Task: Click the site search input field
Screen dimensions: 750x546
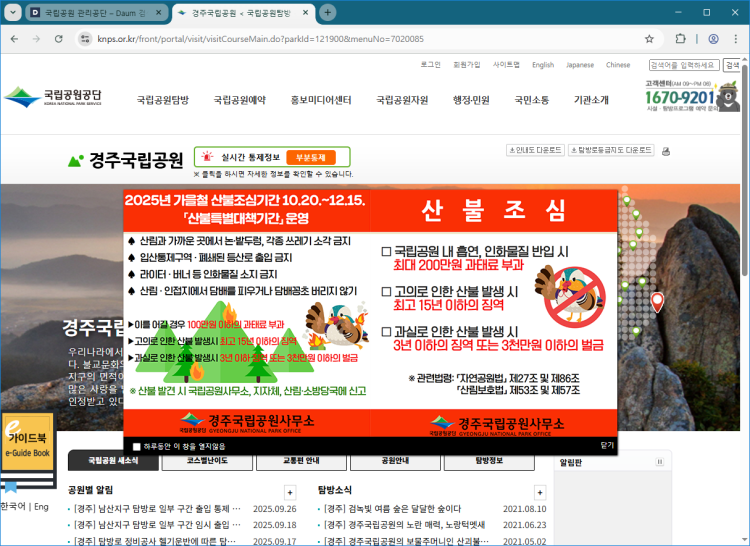Action: click(683, 65)
